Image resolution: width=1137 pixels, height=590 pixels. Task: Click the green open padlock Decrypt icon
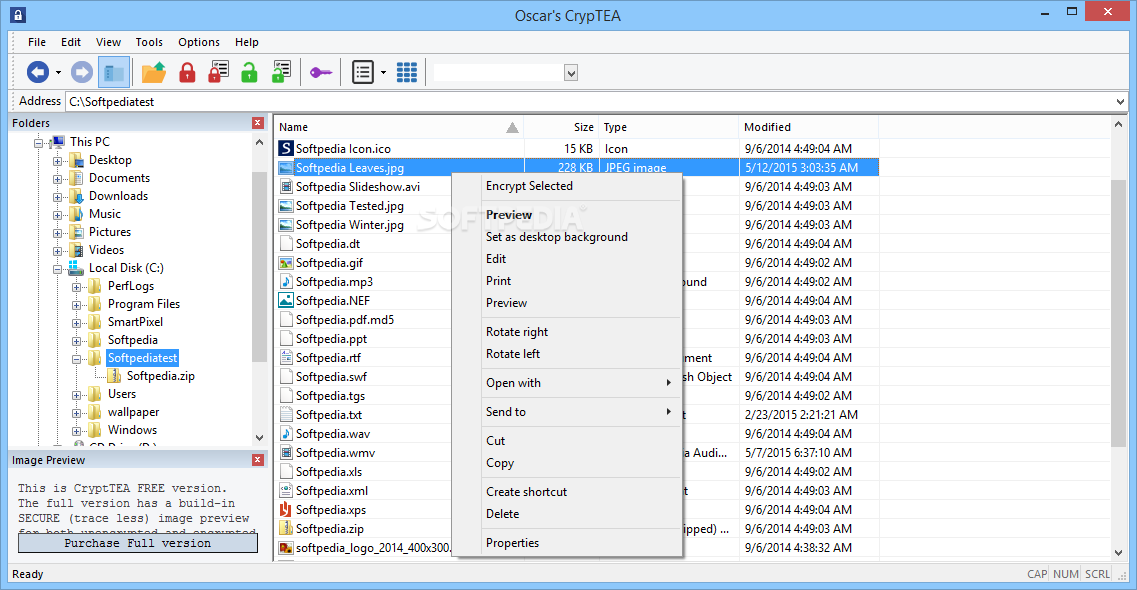[249, 72]
